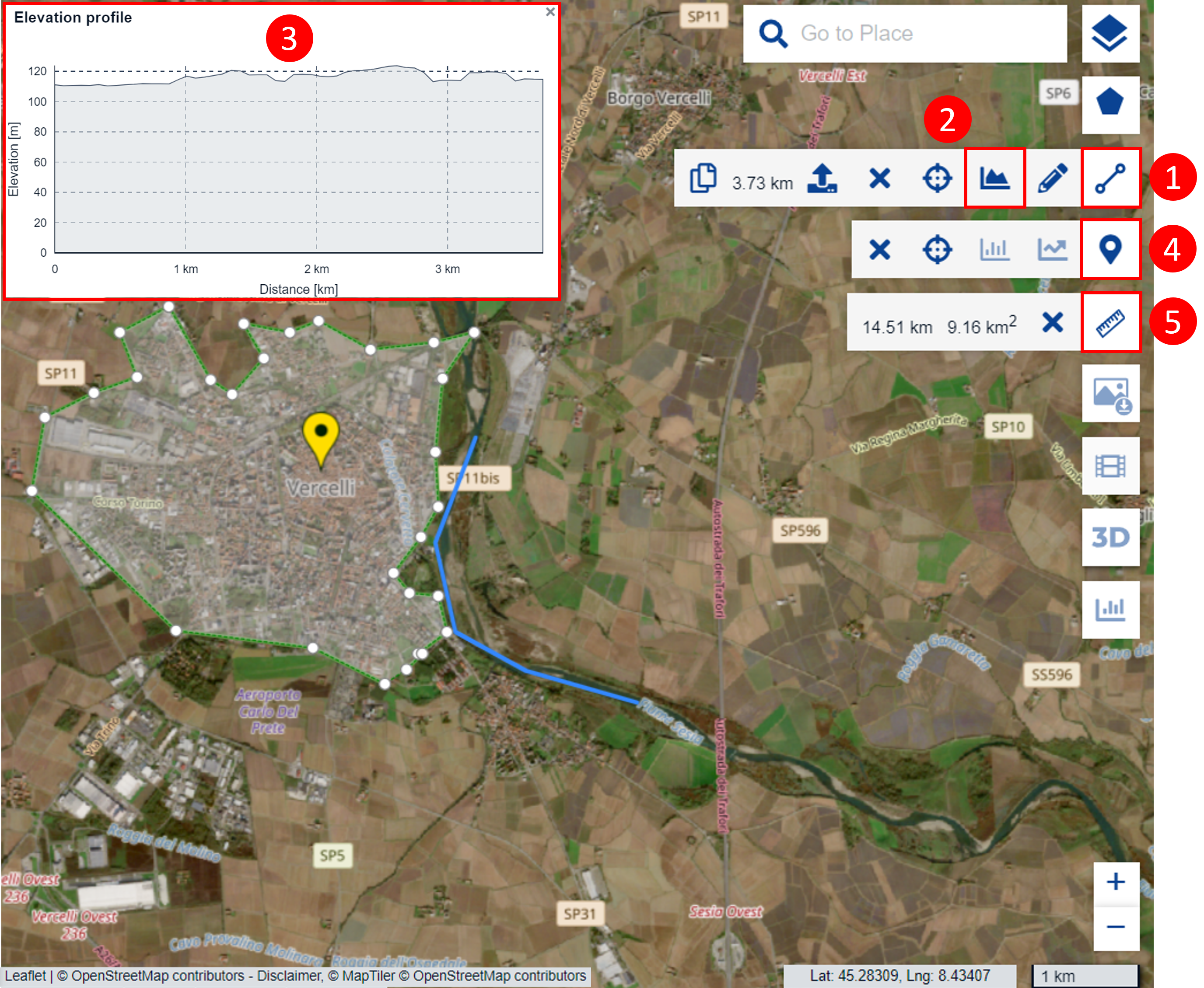Screen dimensions: 1204x988
Task: Close the Elevation profile panel
Action: (x=549, y=12)
